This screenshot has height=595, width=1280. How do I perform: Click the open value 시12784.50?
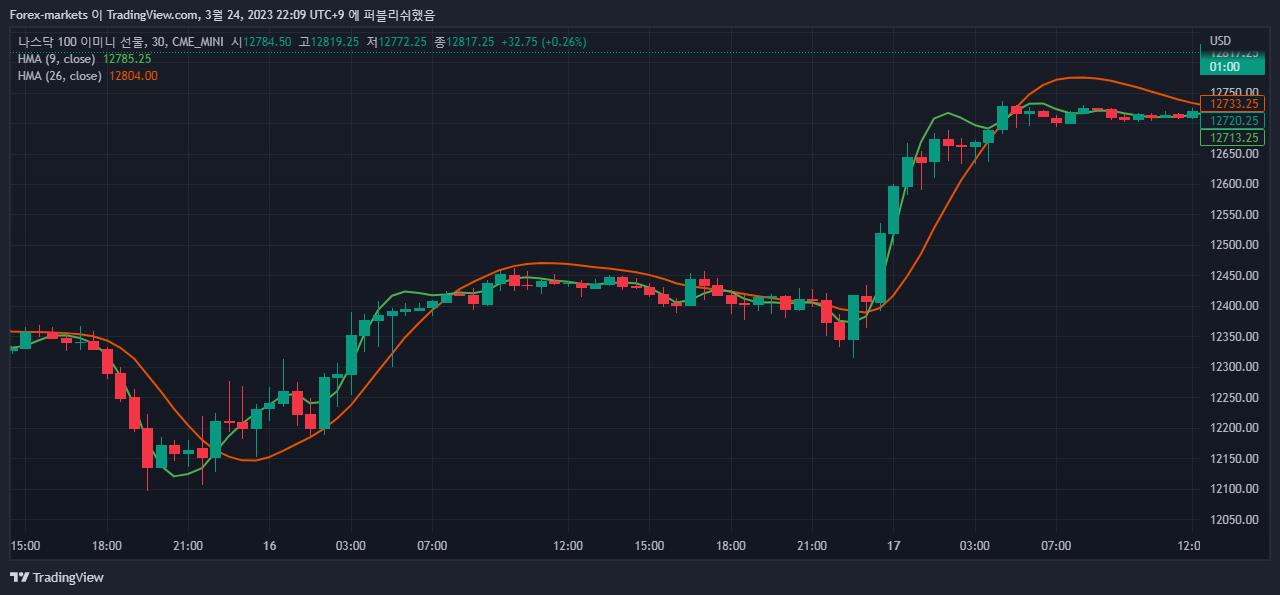(x=262, y=42)
